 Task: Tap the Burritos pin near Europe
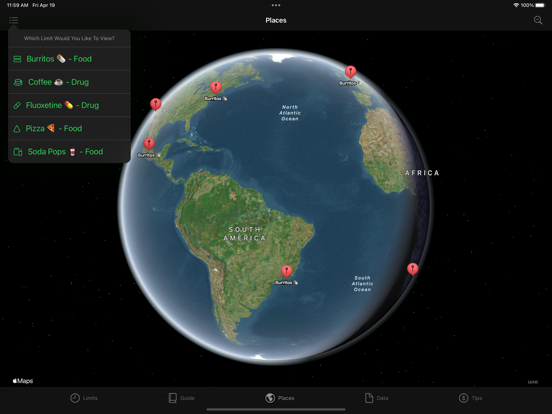(350, 71)
